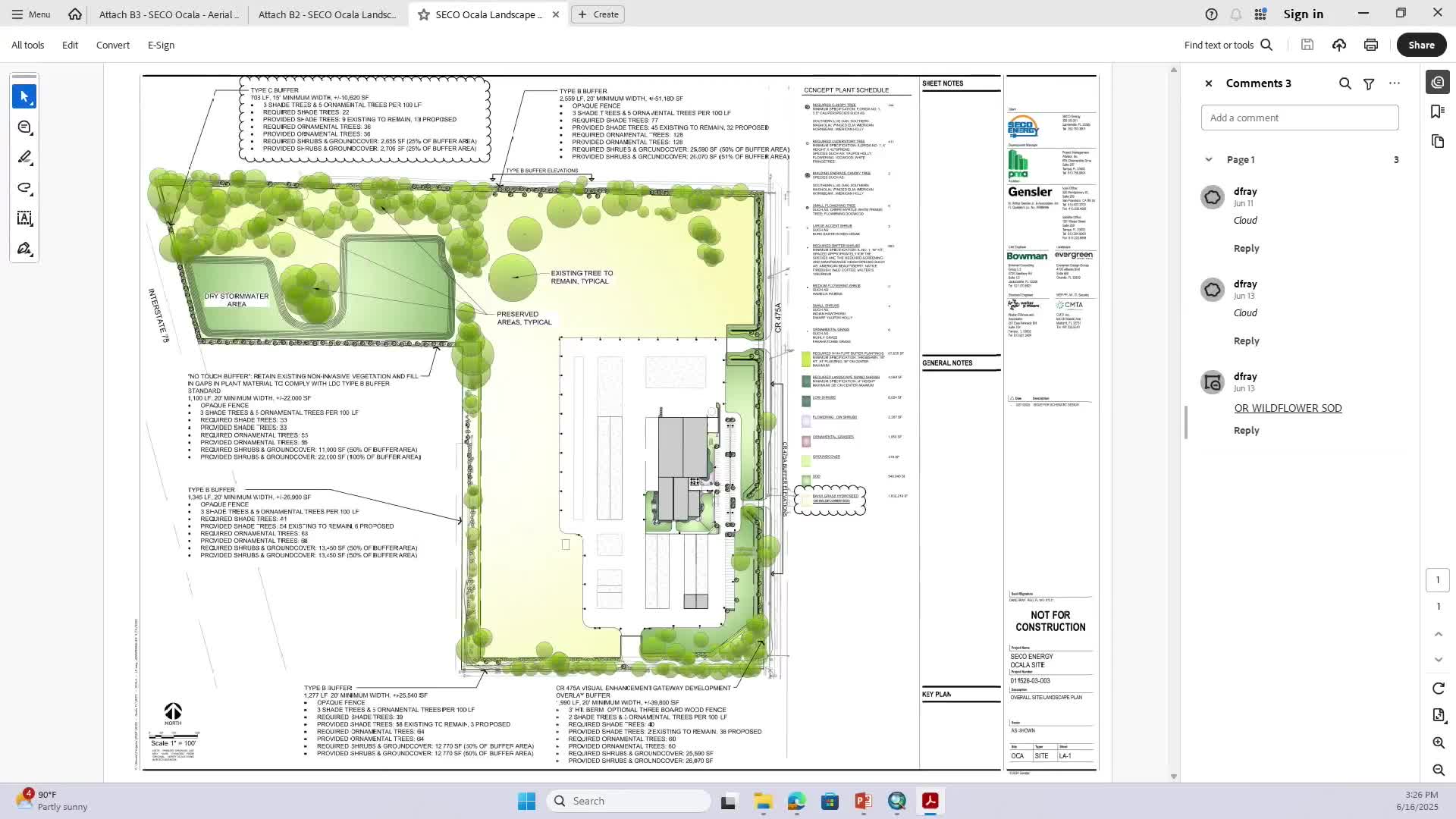
Task: Click Sign in
Action: point(1303,14)
